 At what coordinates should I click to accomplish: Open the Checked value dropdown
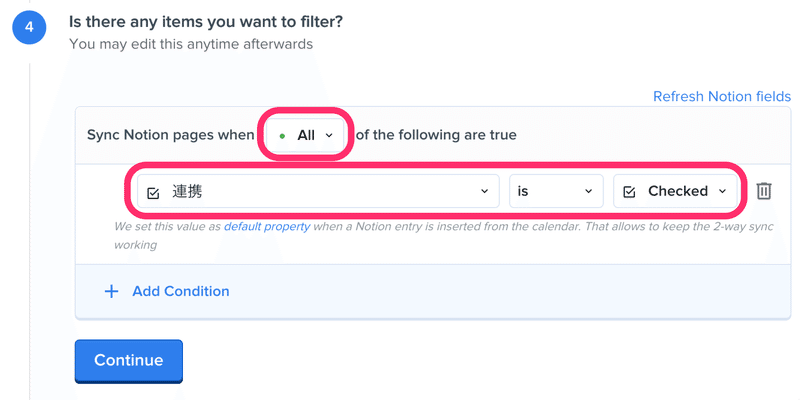coord(676,191)
